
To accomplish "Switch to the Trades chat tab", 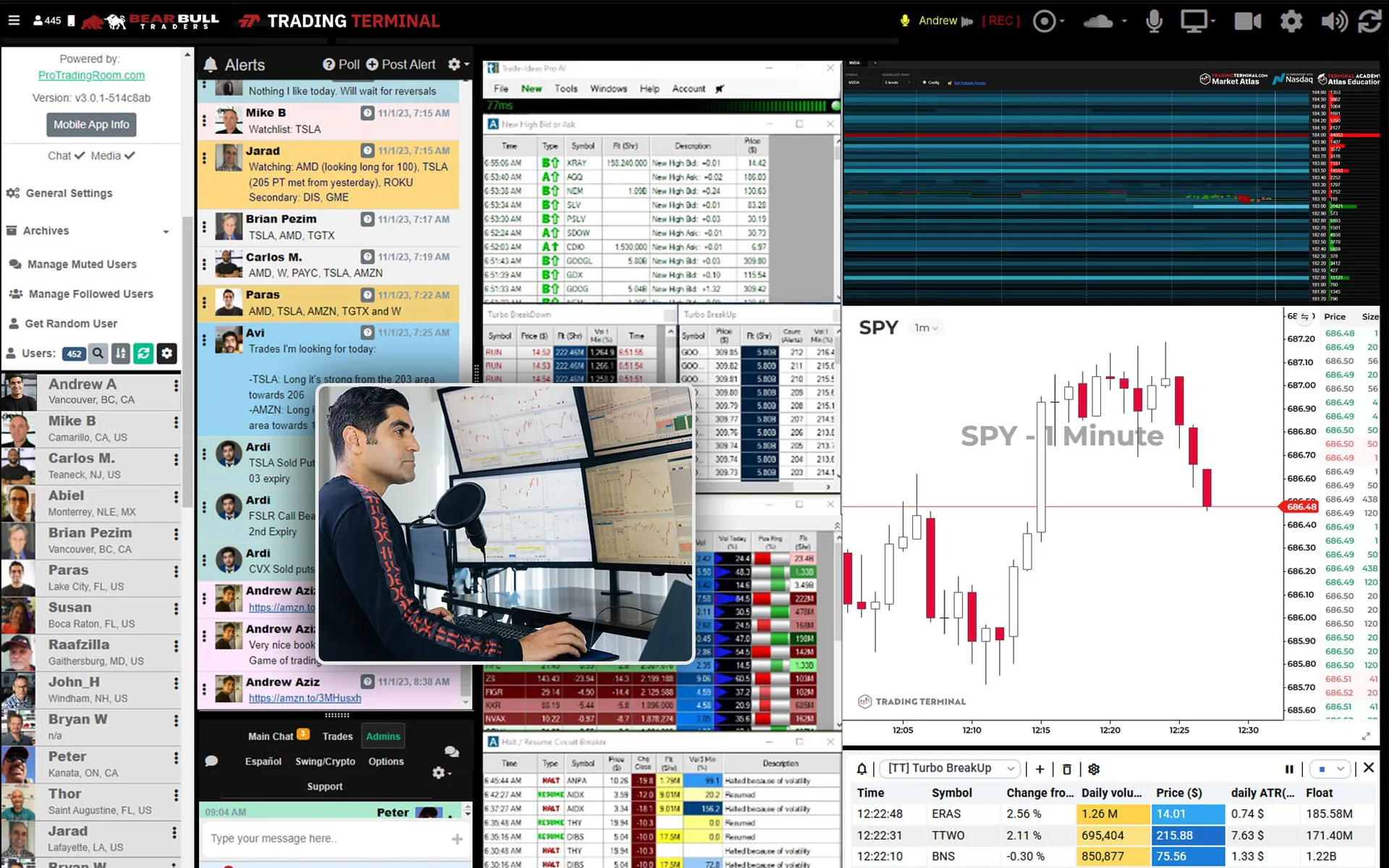I will tap(337, 736).
